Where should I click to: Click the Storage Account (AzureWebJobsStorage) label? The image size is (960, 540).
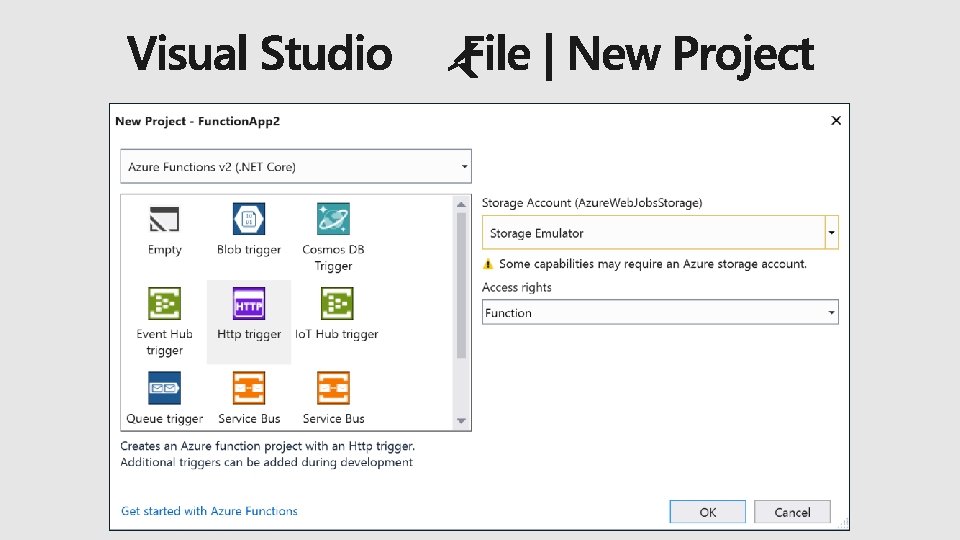(591, 203)
